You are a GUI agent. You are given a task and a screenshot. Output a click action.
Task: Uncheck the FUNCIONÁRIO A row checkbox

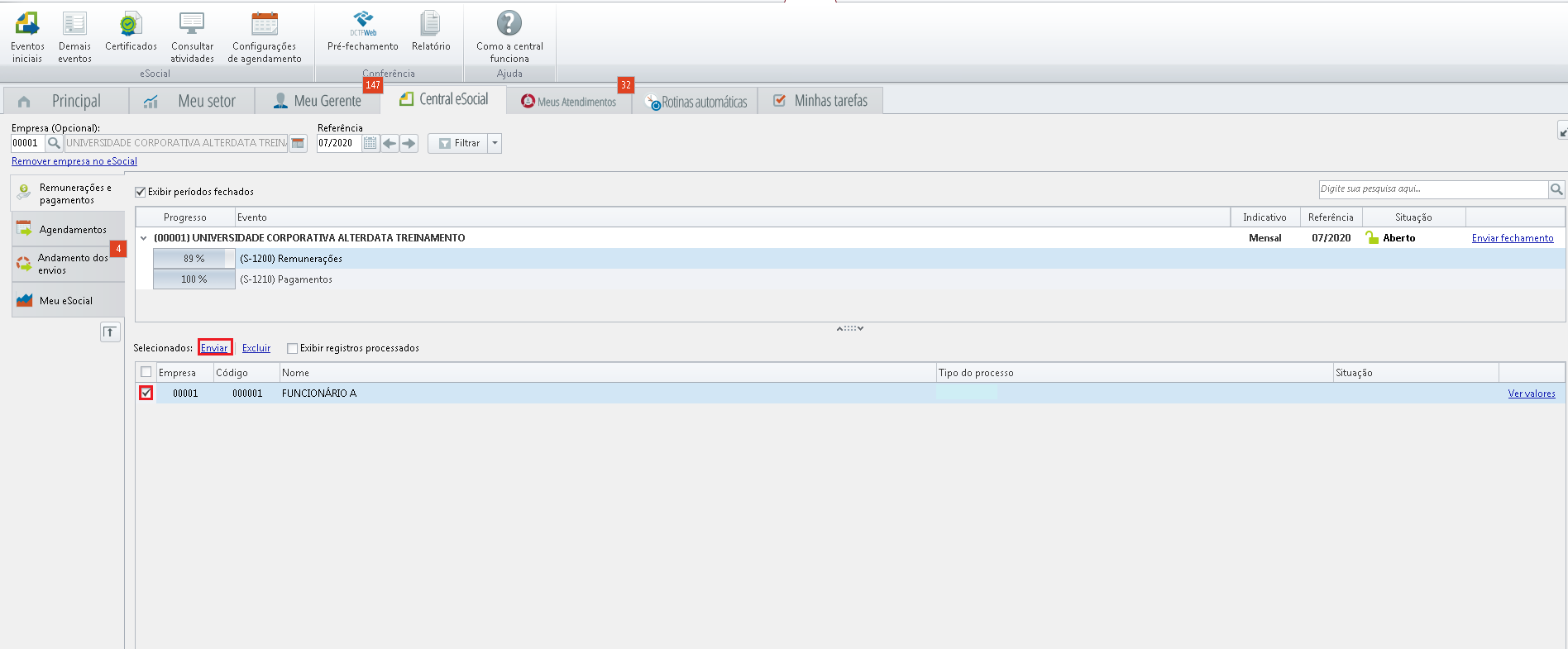click(x=146, y=393)
